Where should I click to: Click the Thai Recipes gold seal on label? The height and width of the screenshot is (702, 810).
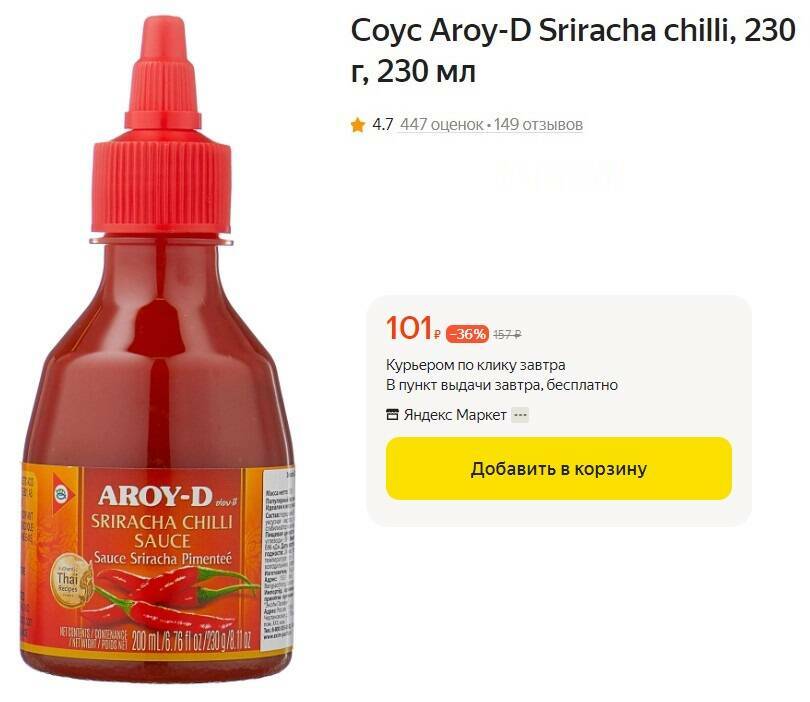pos(68,579)
